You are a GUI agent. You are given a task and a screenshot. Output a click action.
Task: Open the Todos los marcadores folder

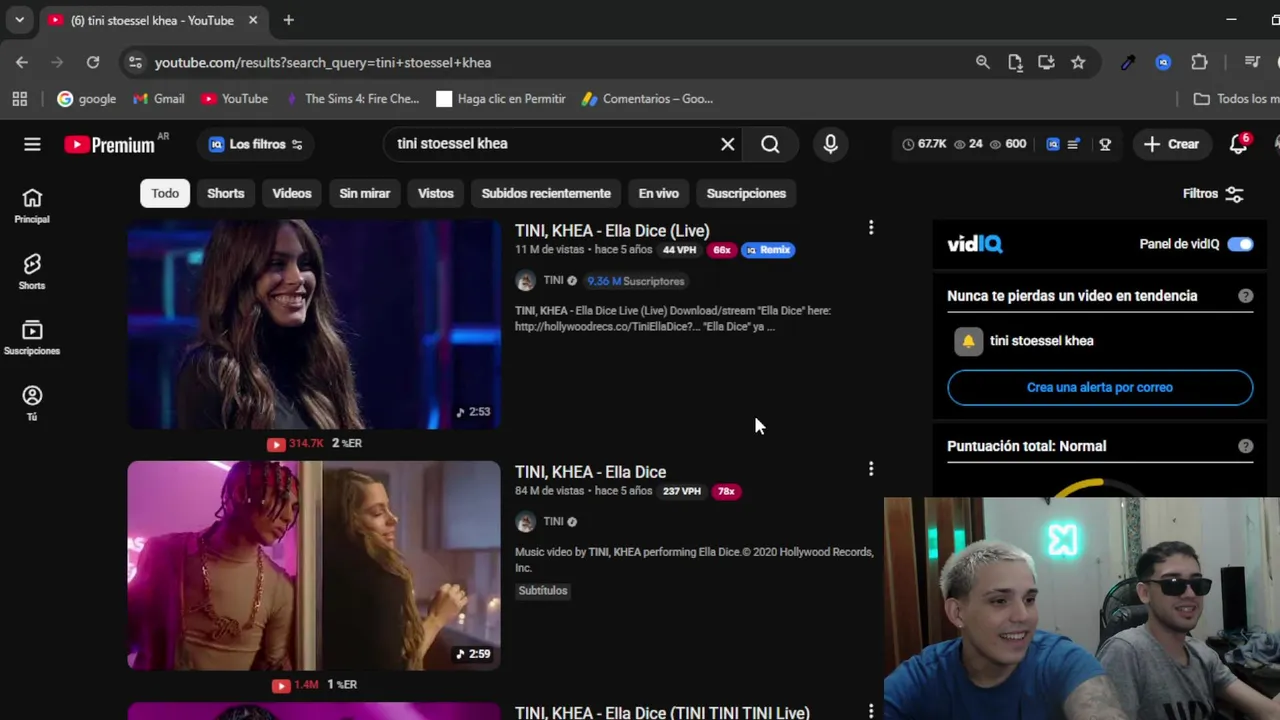click(1237, 99)
